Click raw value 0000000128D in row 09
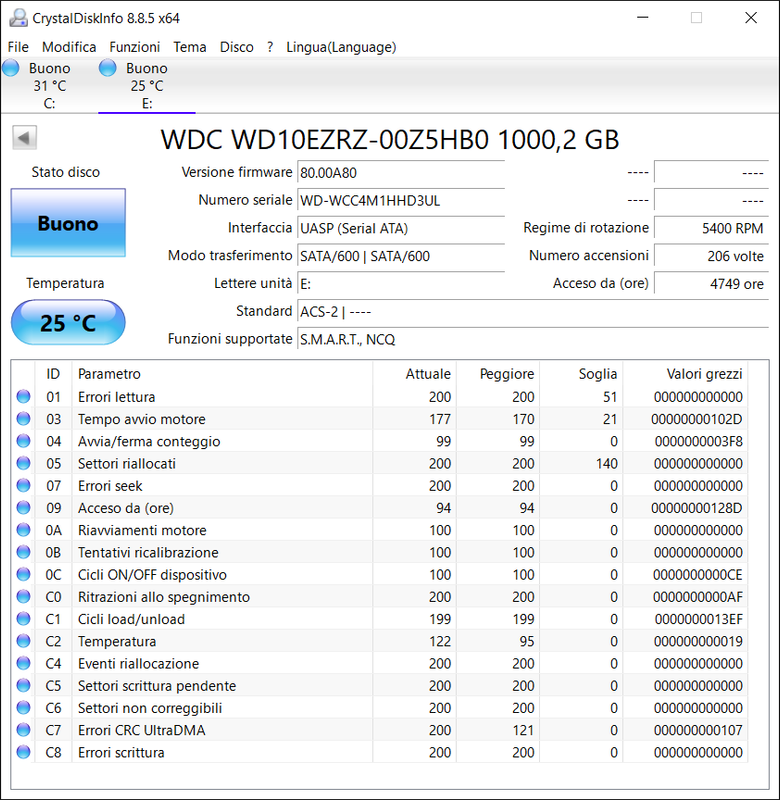Image resolution: width=780 pixels, height=800 pixels. tap(696, 508)
